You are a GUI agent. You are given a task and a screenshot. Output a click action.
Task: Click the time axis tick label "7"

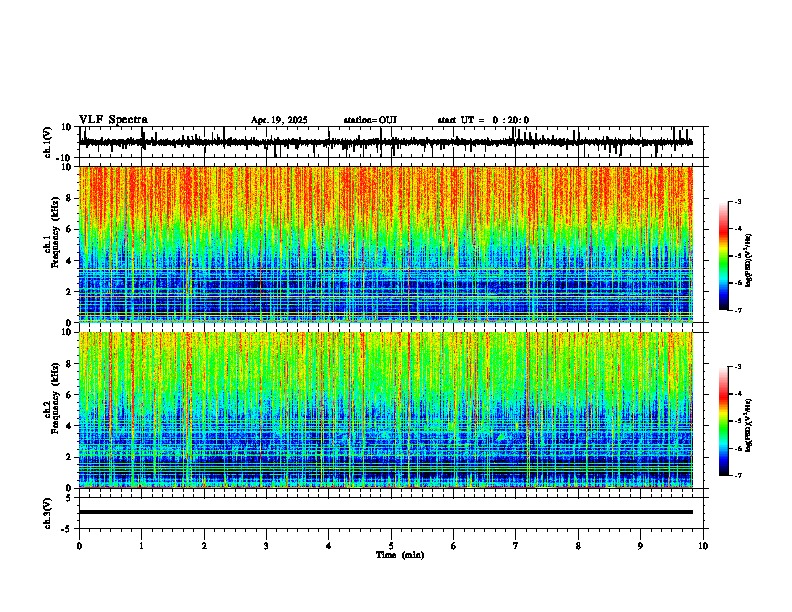coord(516,546)
